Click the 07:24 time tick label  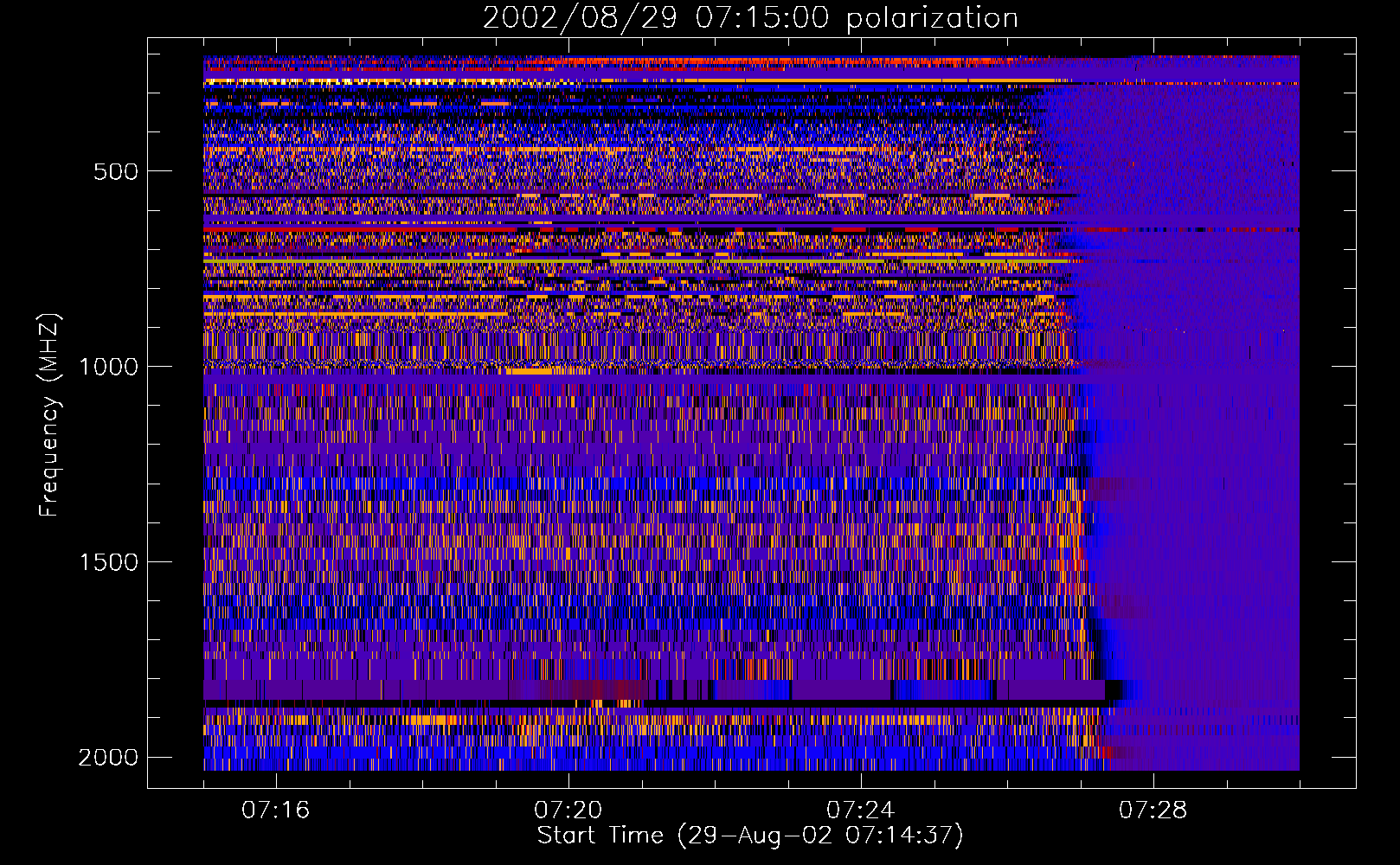pyautogui.click(x=861, y=810)
